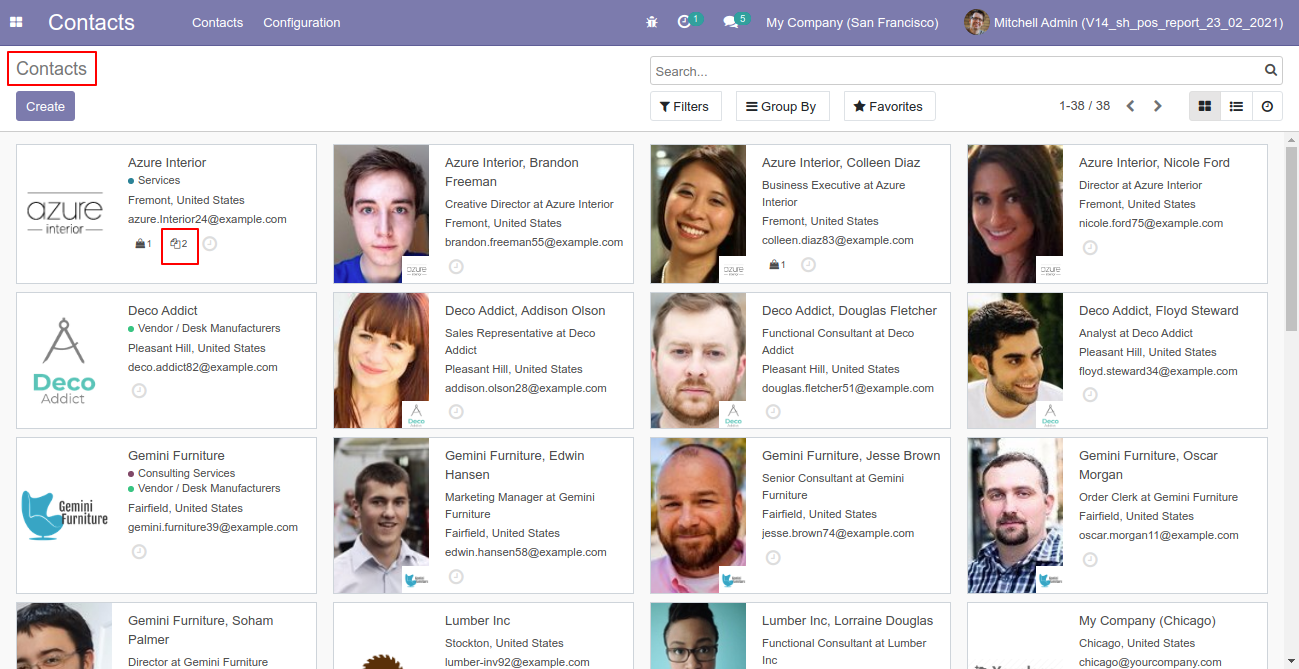The width and height of the screenshot is (1299, 669).
Task: Open Azure Interior company logo thumbnail
Action: (65, 213)
